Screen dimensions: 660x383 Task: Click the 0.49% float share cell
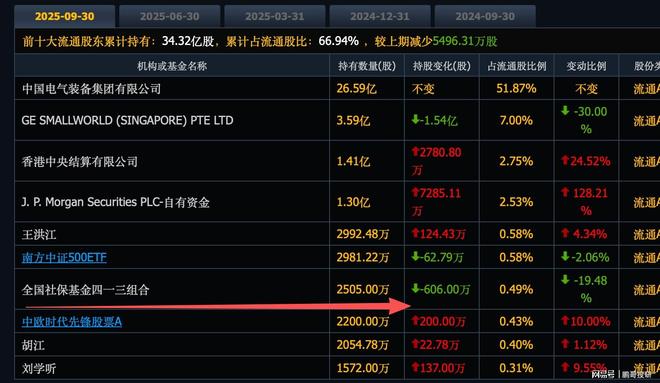point(516,290)
